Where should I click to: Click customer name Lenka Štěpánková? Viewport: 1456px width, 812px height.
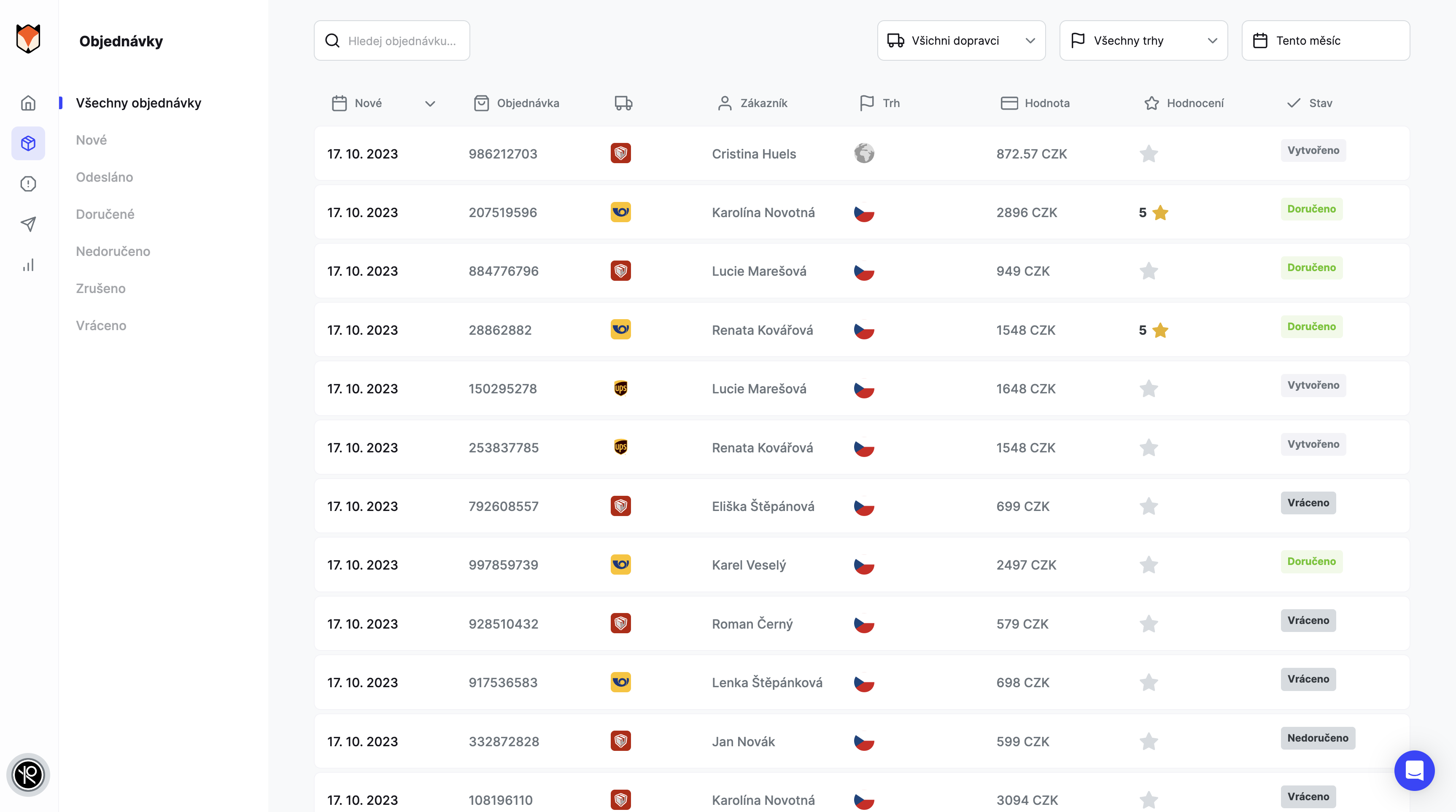coord(767,683)
